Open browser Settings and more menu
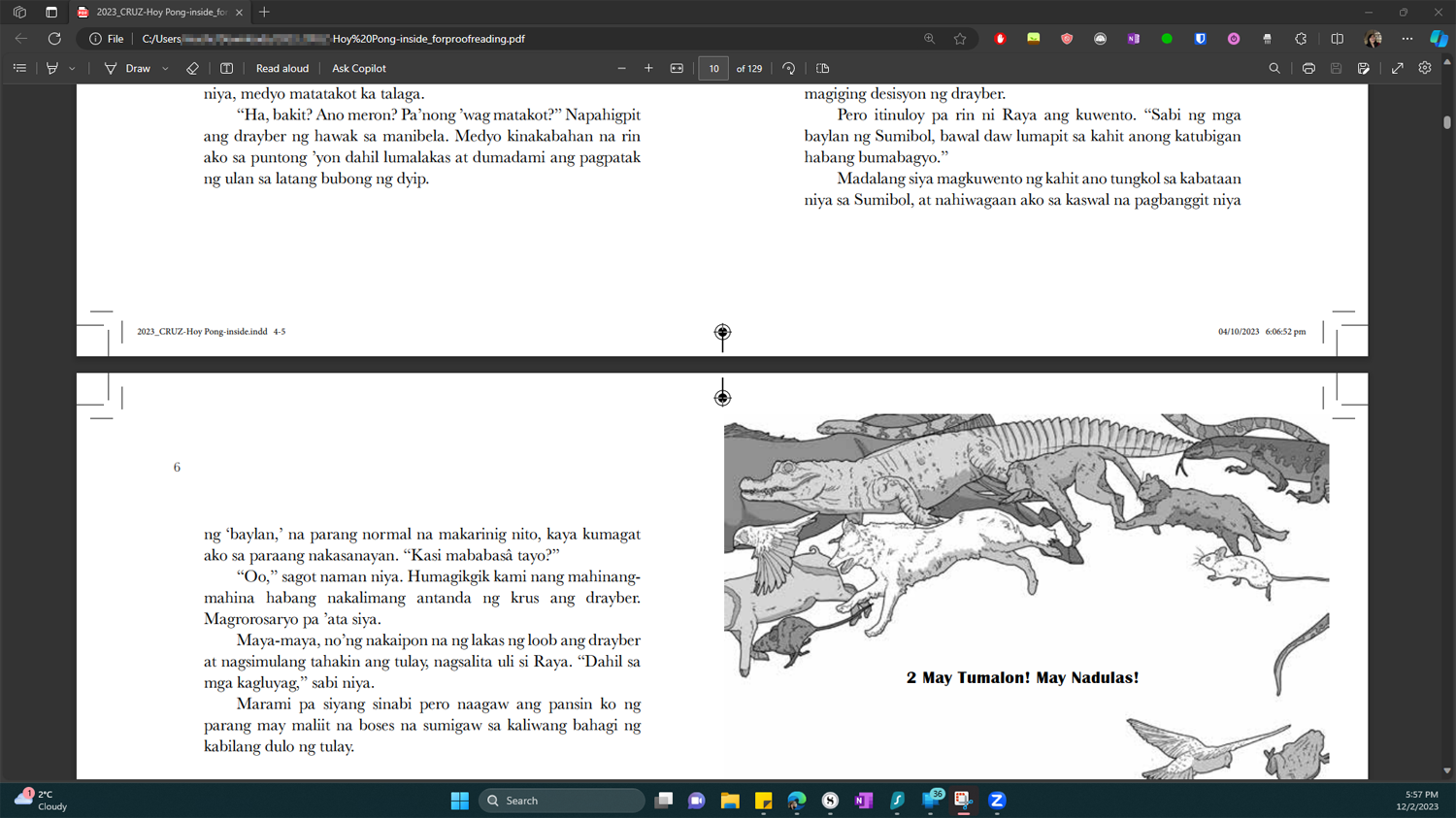1456x818 pixels. [x=1407, y=39]
